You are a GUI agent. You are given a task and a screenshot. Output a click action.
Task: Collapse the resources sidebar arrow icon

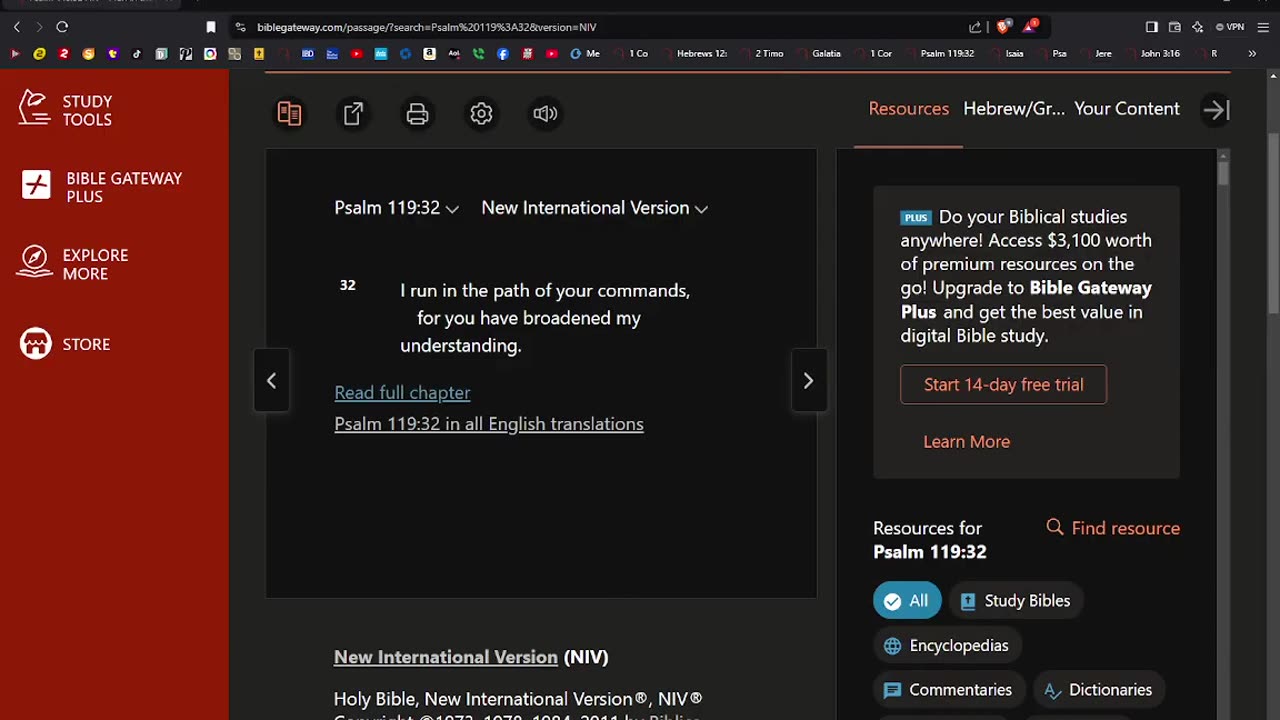pos(1216,110)
